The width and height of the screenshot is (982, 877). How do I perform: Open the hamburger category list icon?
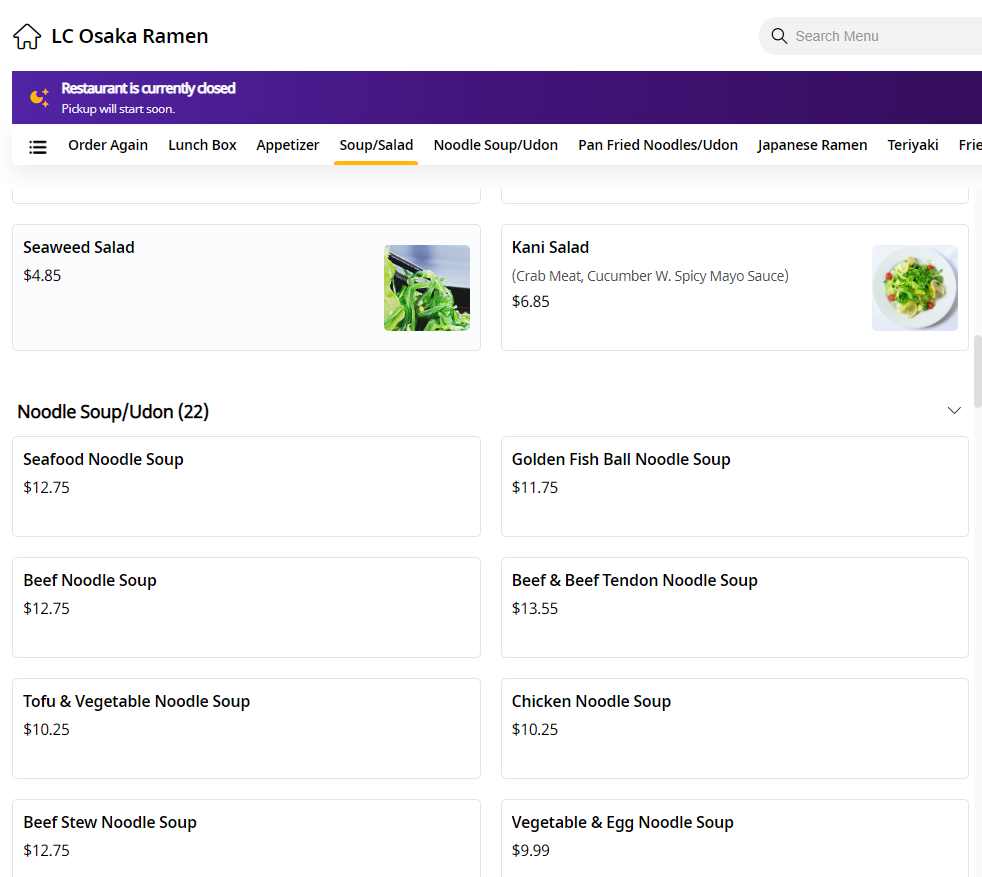[38, 146]
